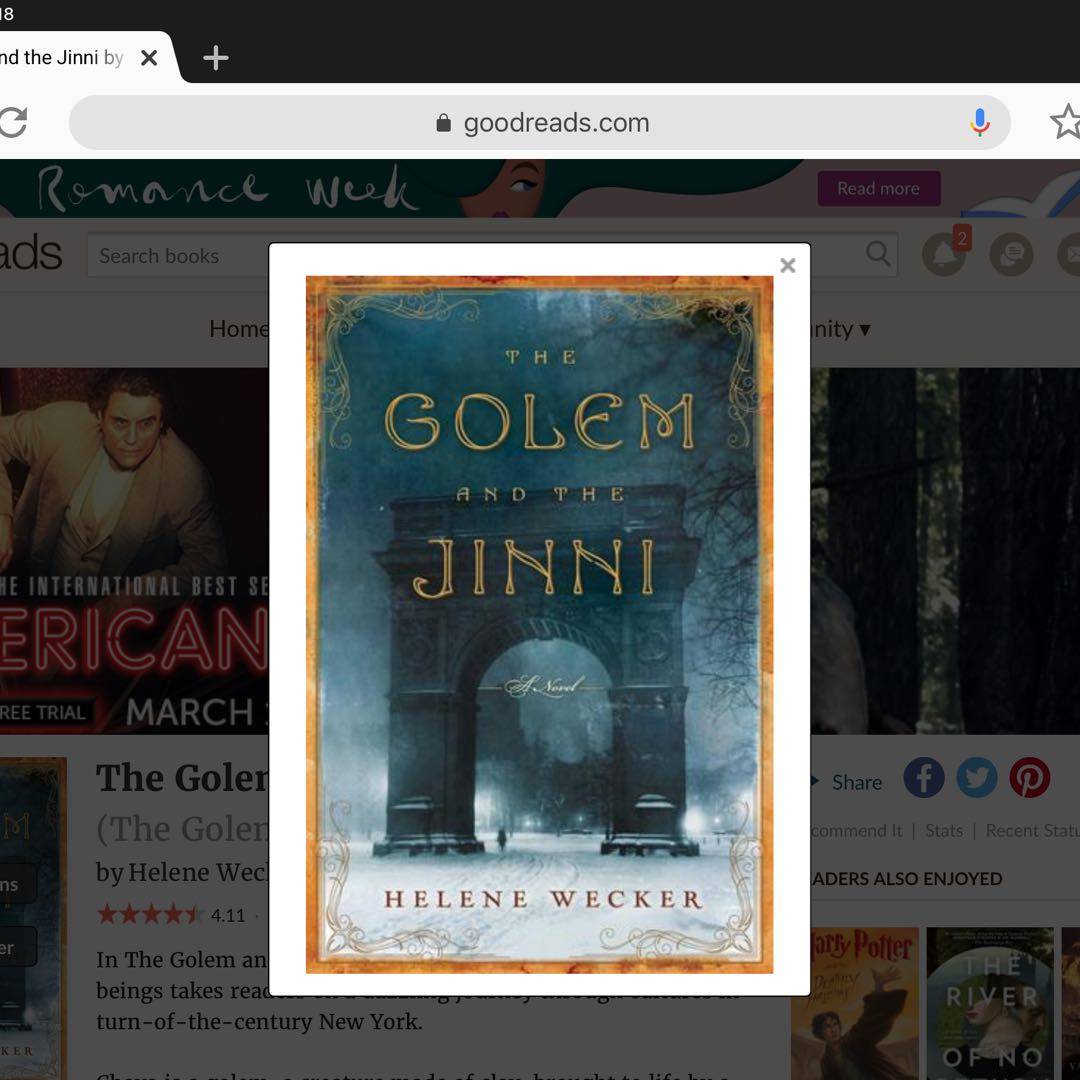Share the book on Twitter
This screenshot has width=1080, height=1080.
pyautogui.click(x=976, y=778)
